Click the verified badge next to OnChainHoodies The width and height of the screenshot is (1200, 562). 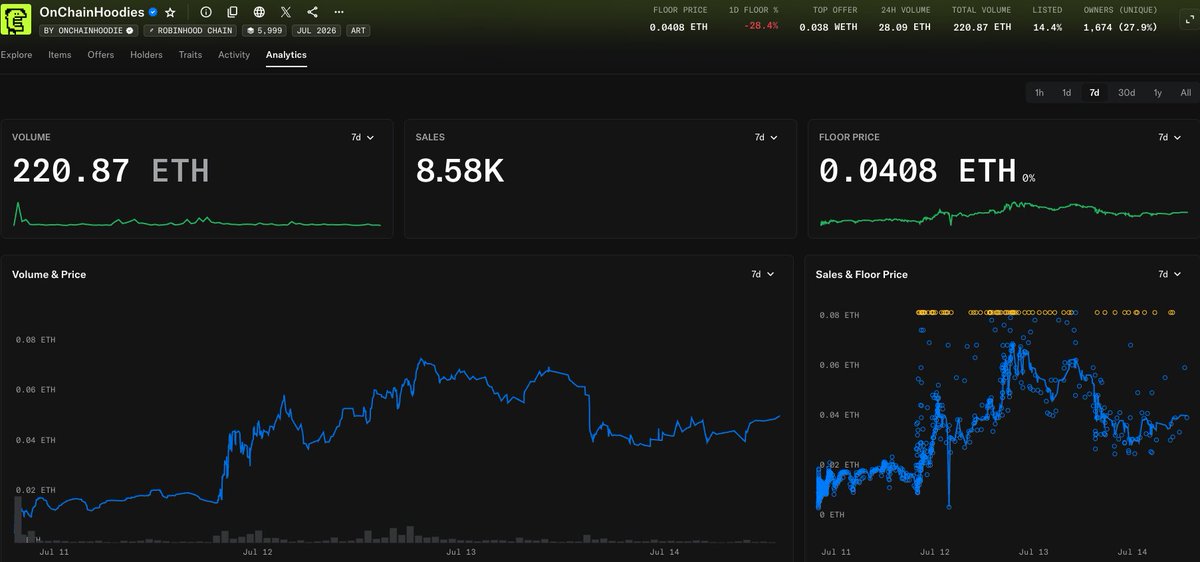[153, 12]
